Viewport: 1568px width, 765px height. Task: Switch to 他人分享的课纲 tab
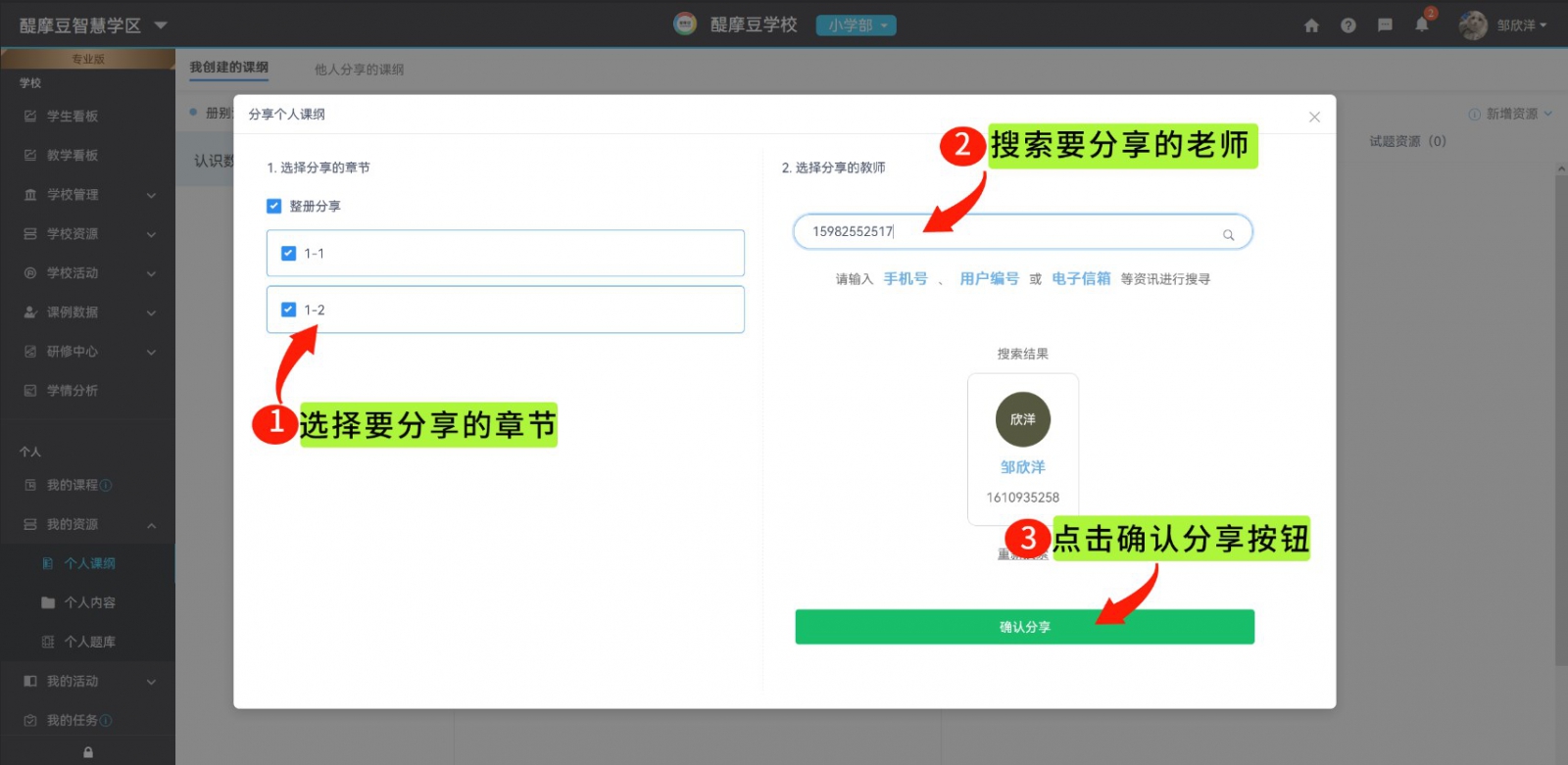click(359, 70)
